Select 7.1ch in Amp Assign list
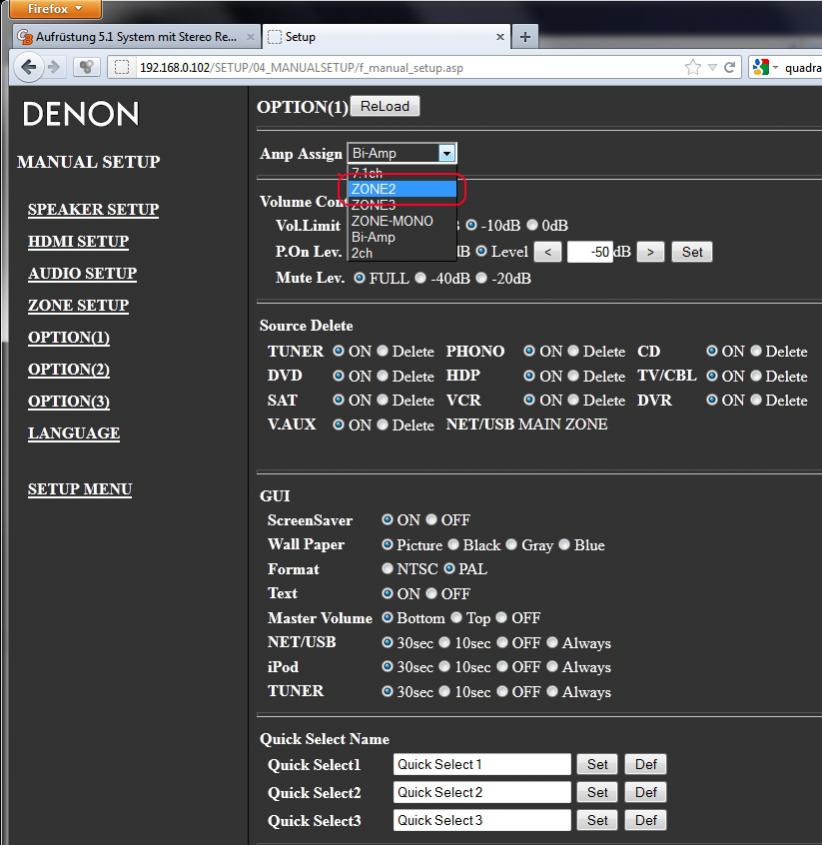822x845 pixels. [402, 173]
